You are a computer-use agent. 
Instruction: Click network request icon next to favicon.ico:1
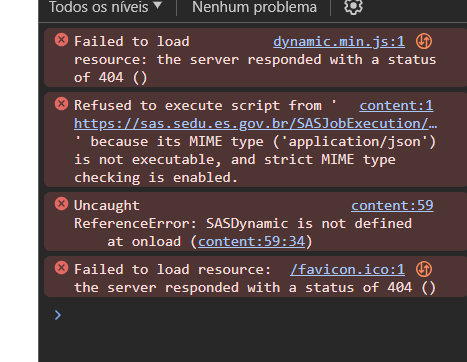coord(424,269)
